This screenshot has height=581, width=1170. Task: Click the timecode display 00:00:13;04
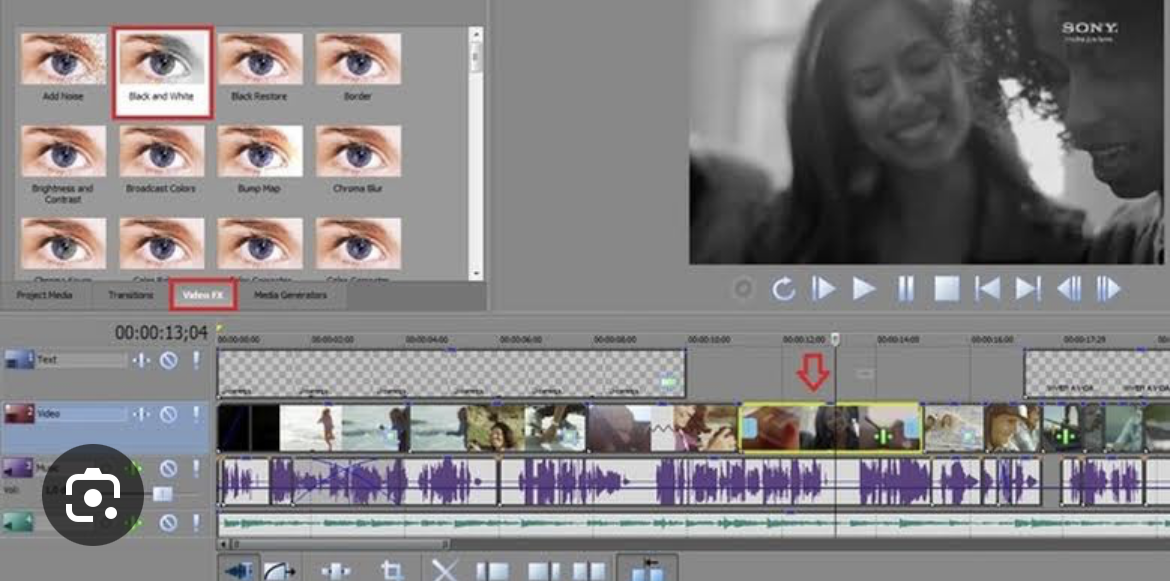tap(160, 333)
